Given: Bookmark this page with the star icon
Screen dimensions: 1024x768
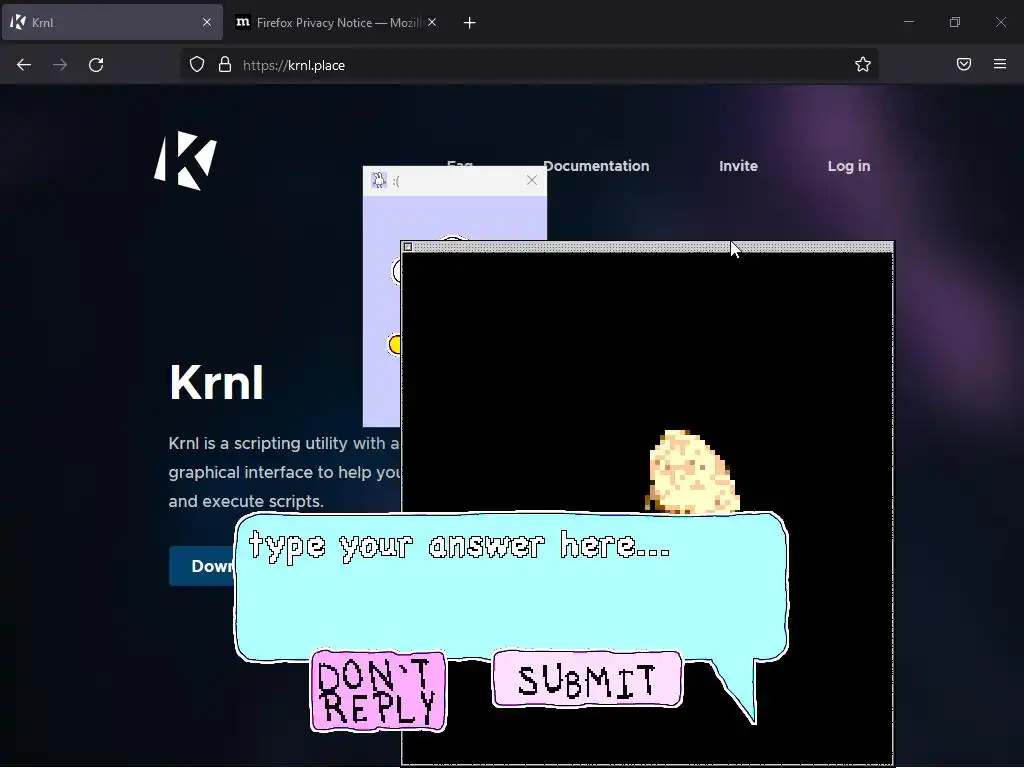Looking at the screenshot, I should point(863,64).
